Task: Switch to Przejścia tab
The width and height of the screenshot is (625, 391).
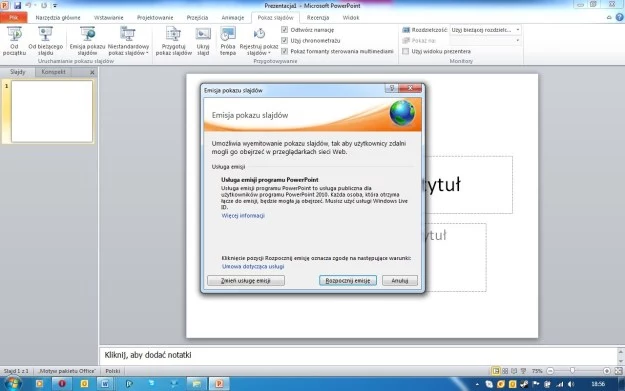Action: point(197,18)
